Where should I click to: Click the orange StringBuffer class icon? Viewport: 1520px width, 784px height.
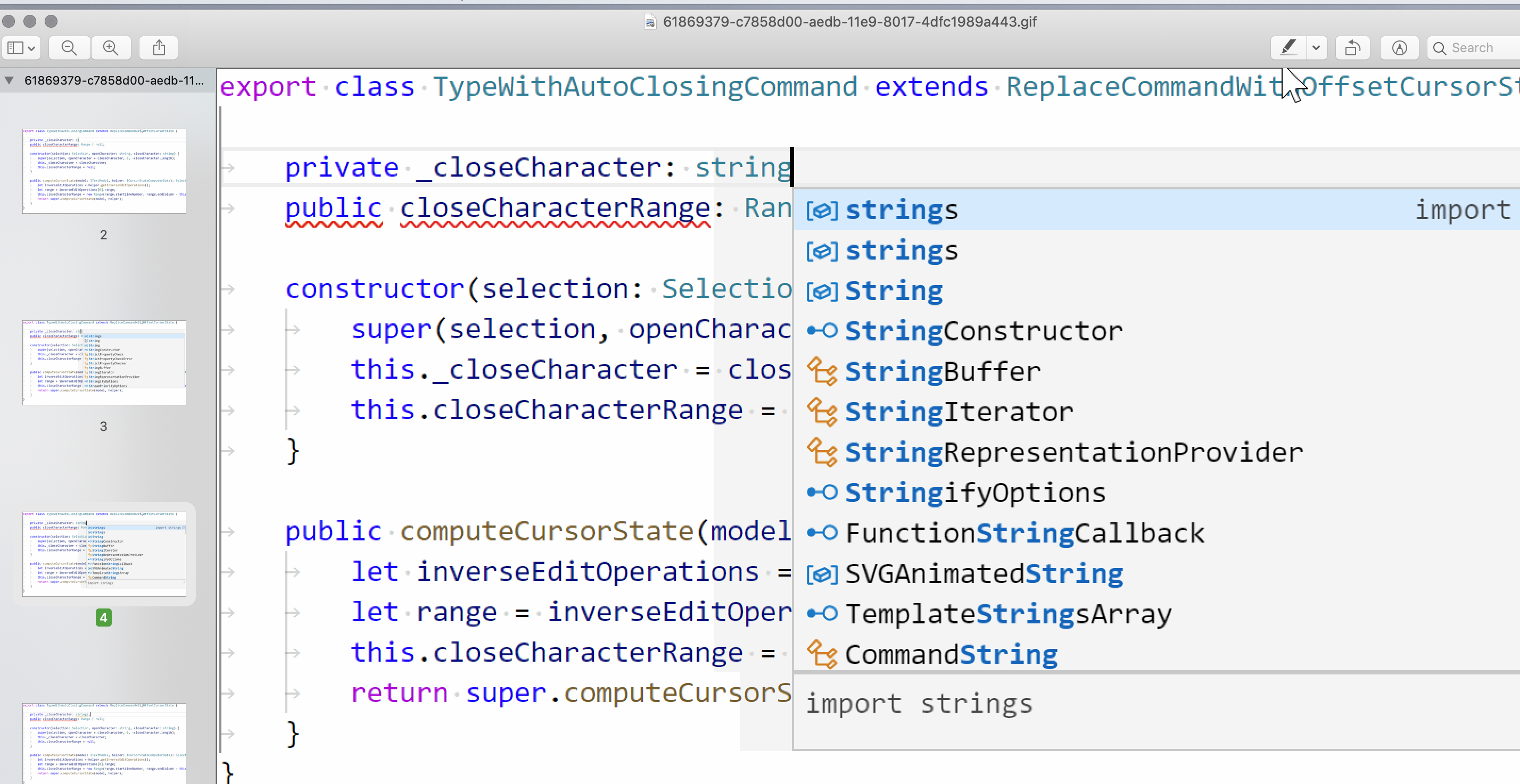[x=822, y=372]
